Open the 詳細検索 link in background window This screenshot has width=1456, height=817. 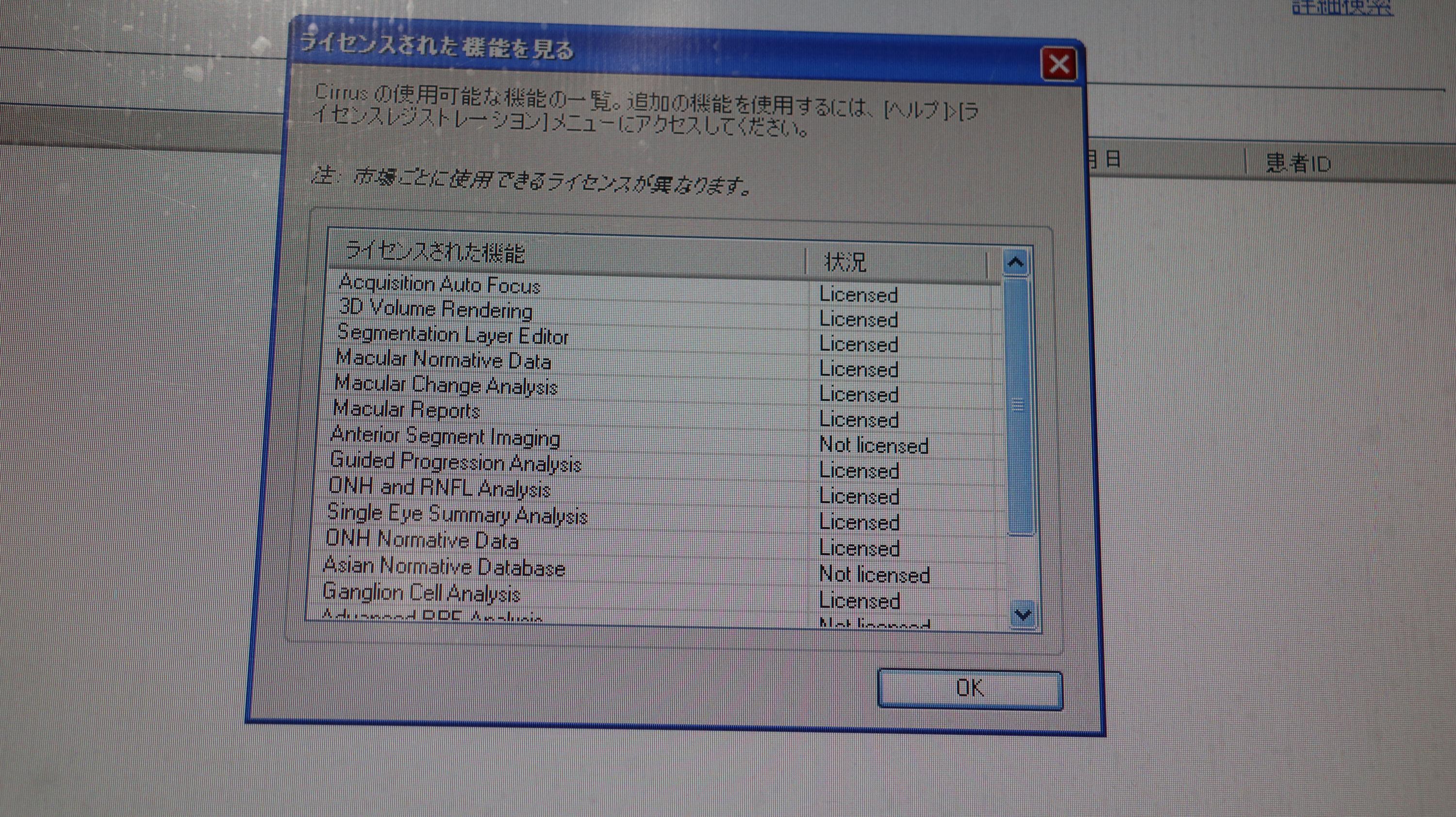tap(1342, 7)
